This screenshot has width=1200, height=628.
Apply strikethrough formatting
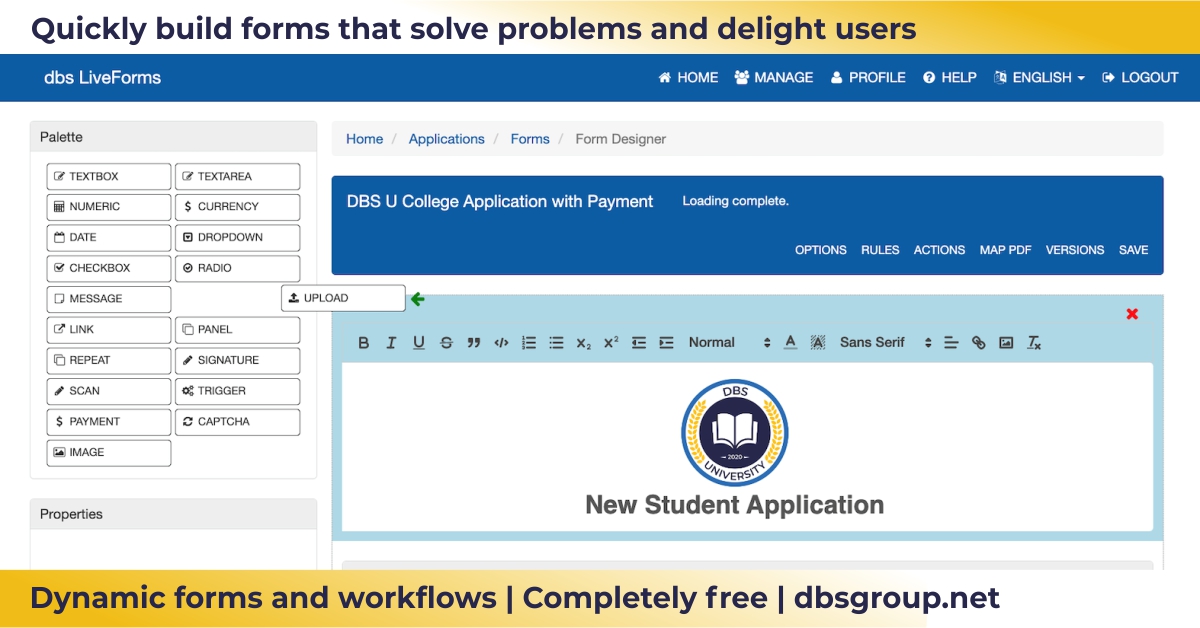(x=446, y=343)
